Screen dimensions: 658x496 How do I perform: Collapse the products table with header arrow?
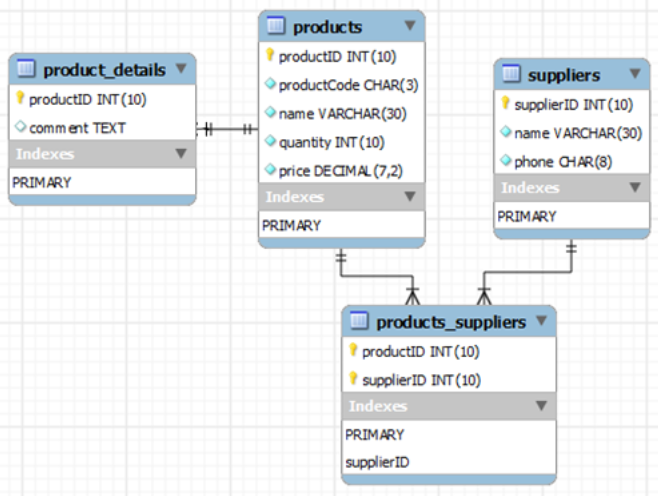(x=410, y=26)
